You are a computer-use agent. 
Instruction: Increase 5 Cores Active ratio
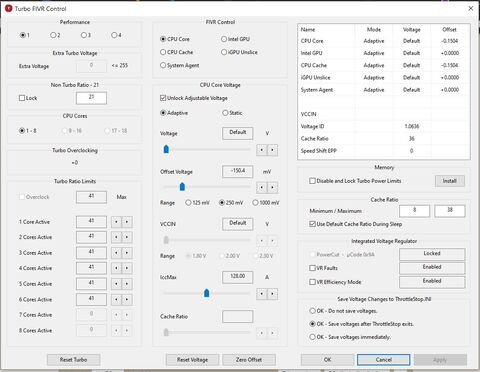coord(127,284)
